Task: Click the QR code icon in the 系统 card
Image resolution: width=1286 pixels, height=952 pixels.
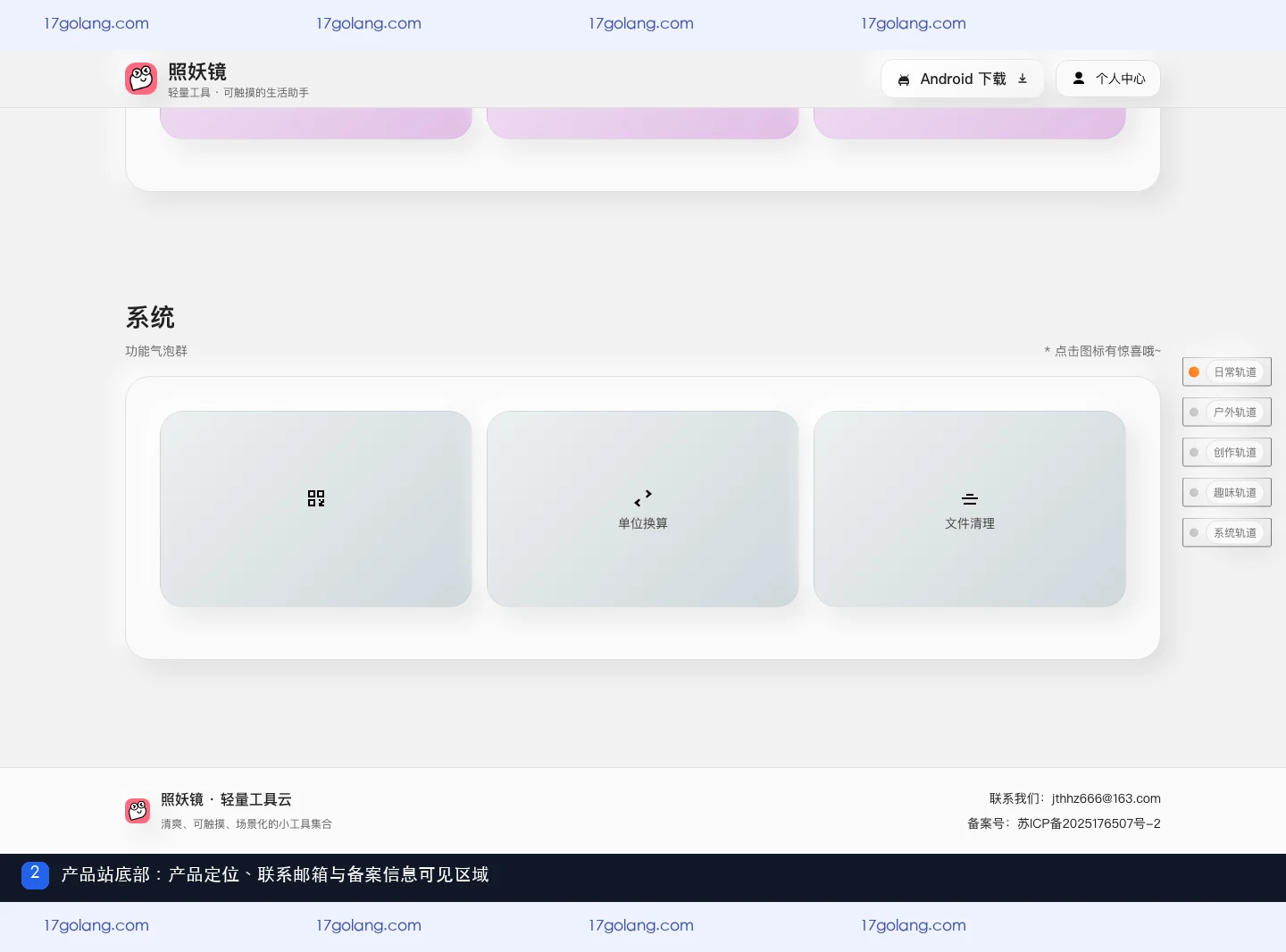Action: pyautogui.click(x=316, y=498)
